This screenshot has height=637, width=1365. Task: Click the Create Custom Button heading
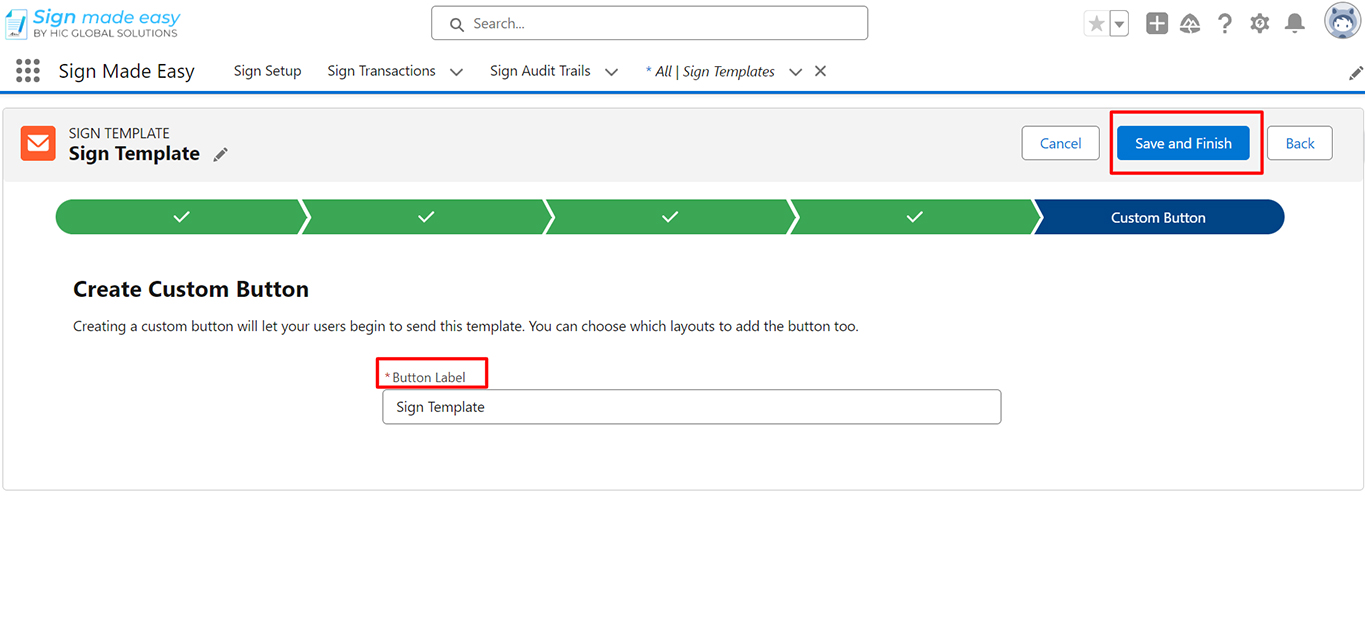[191, 289]
